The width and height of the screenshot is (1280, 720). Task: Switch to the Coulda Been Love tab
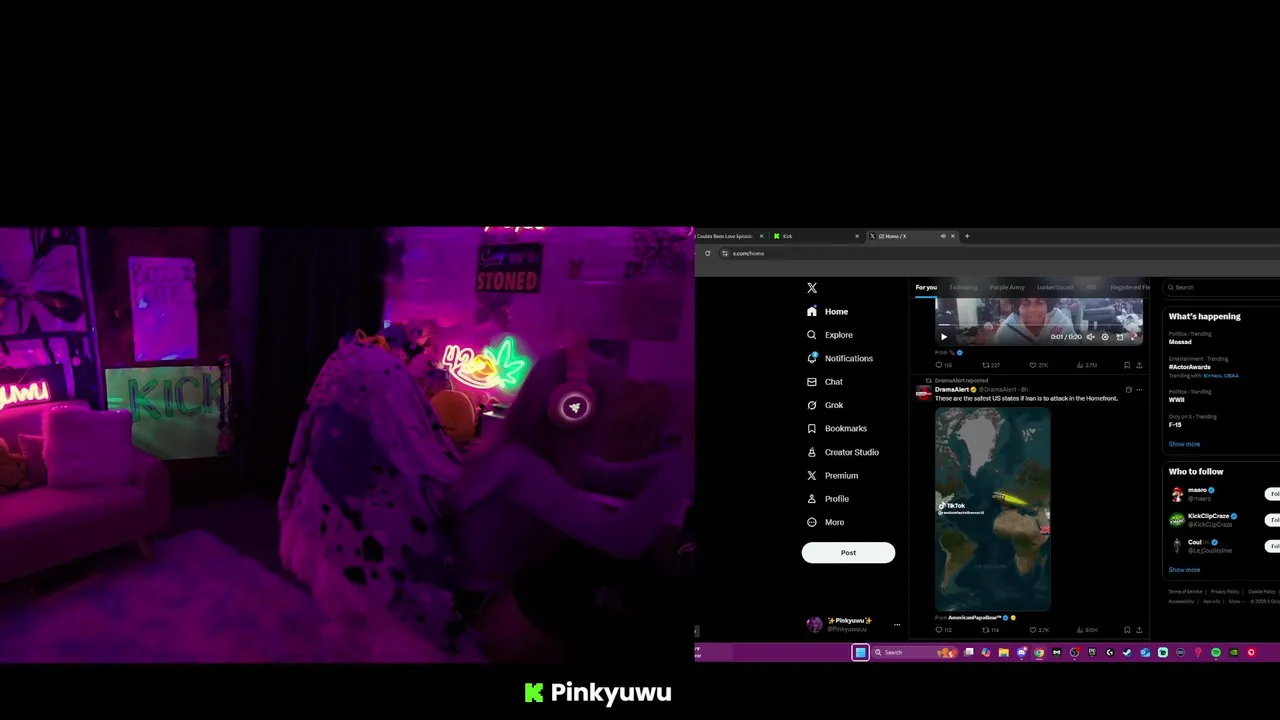tap(730, 236)
